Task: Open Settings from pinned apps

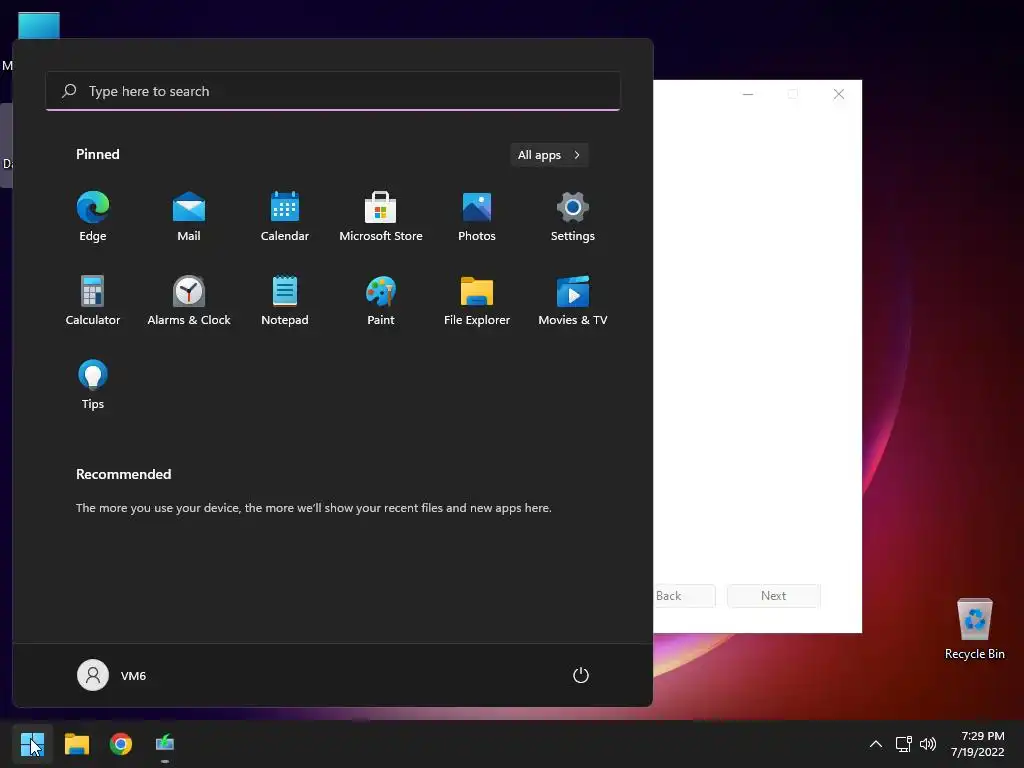Action: [573, 217]
